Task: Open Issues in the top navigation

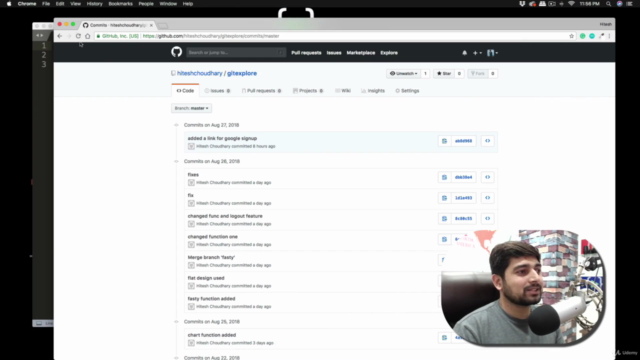Action: [x=334, y=53]
